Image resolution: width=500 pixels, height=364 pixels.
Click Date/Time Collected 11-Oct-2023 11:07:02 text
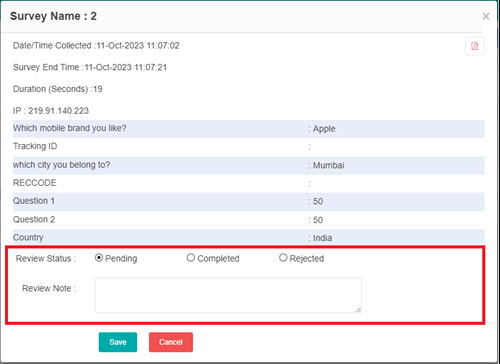[x=96, y=45]
